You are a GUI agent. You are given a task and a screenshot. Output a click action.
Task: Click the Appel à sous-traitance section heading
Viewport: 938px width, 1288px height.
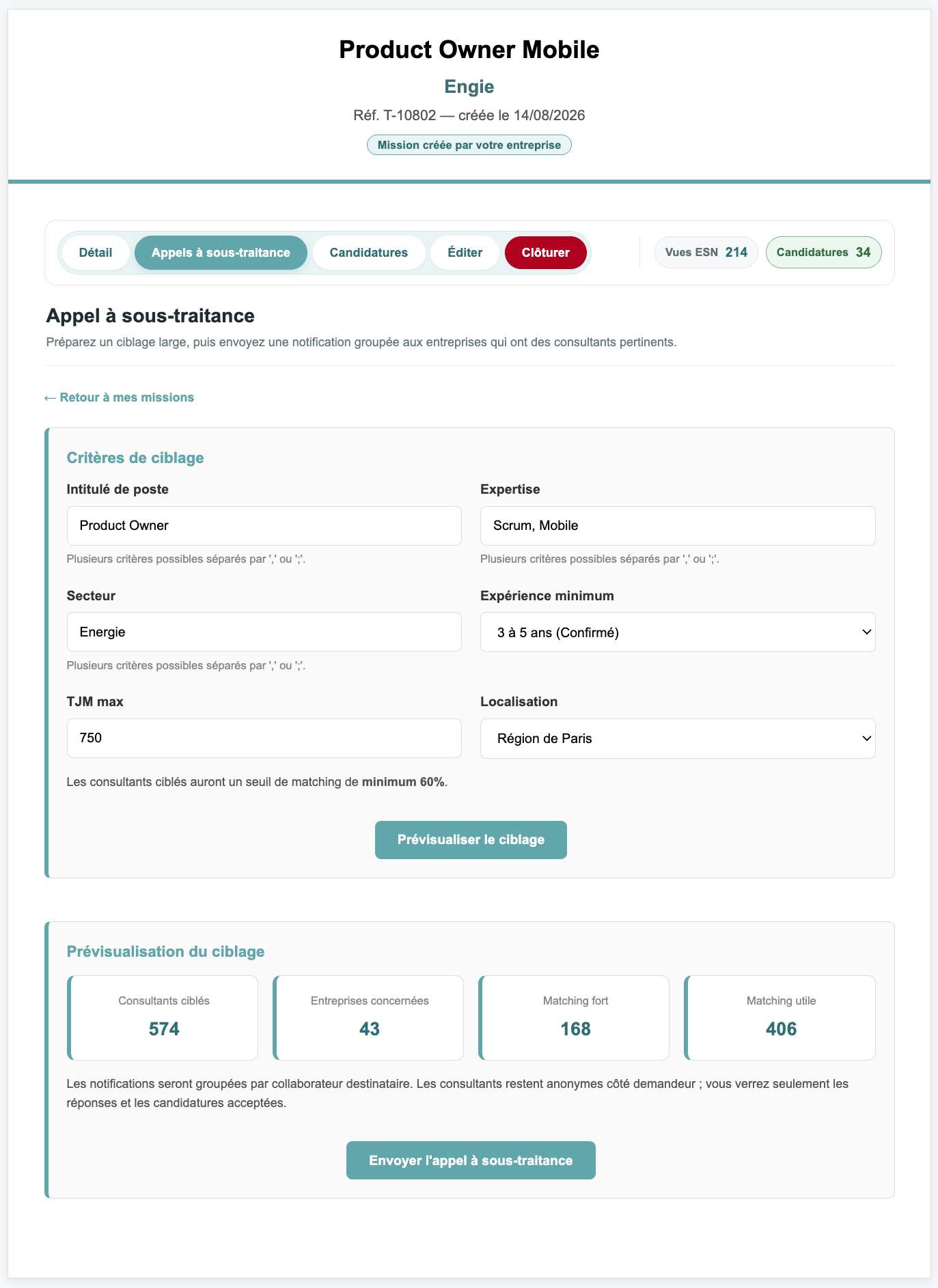[150, 316]
